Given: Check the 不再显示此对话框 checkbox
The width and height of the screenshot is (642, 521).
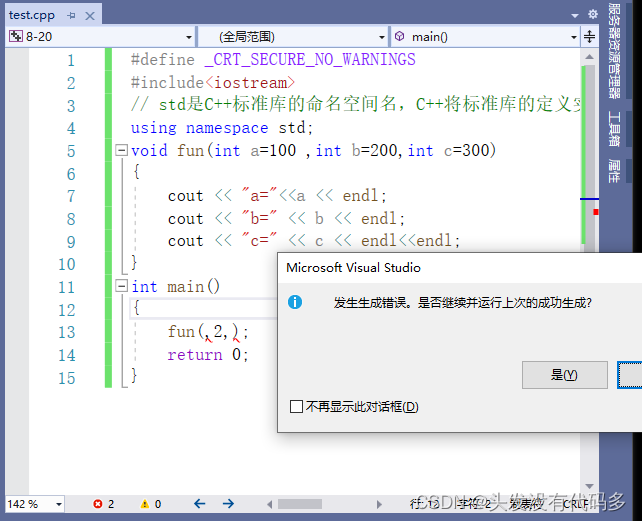Looking at the screenshot, I should [296, 407].
